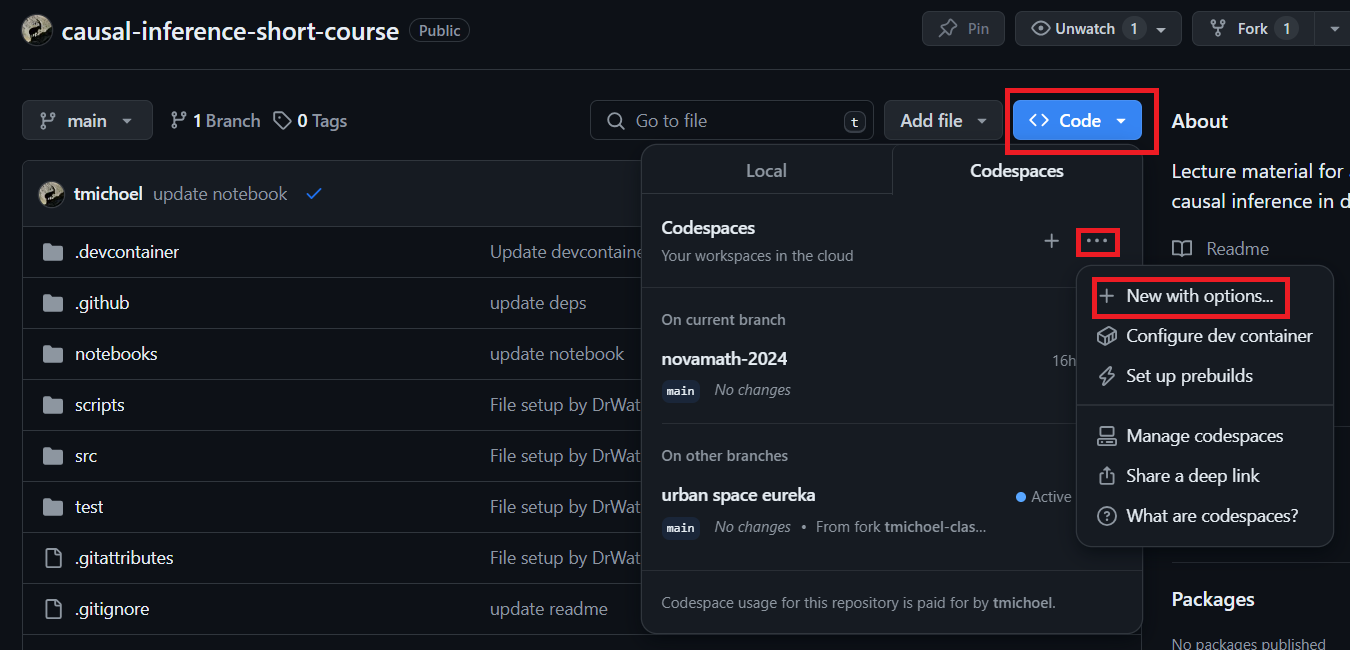Click the Public visibility badge
The image size is (1350, 650).
(439, 31)
